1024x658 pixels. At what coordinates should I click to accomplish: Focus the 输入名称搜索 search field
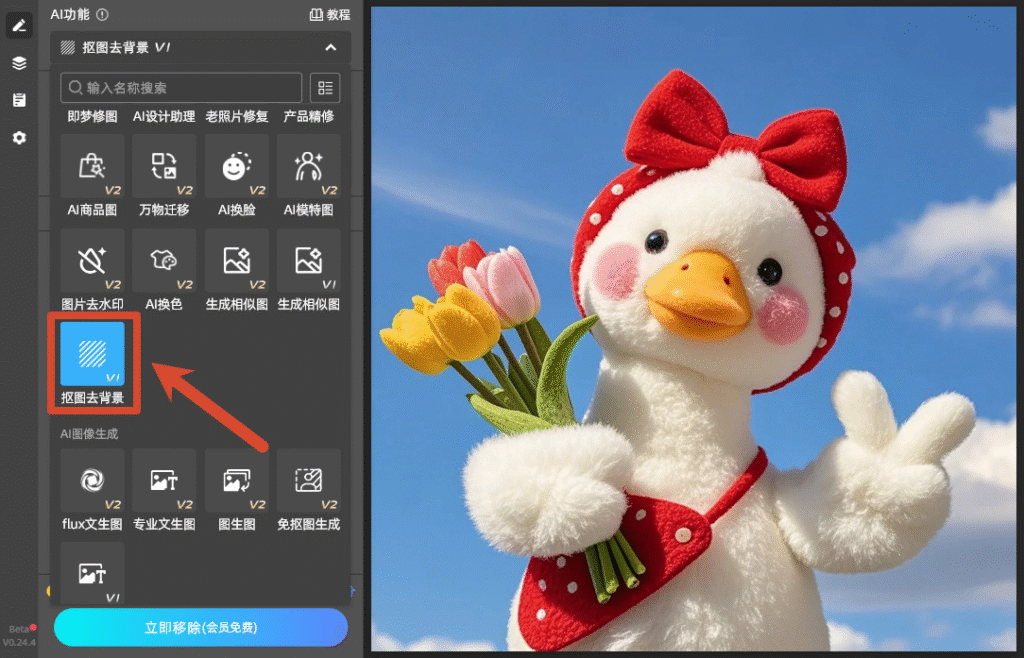click(x=181, y=87)
